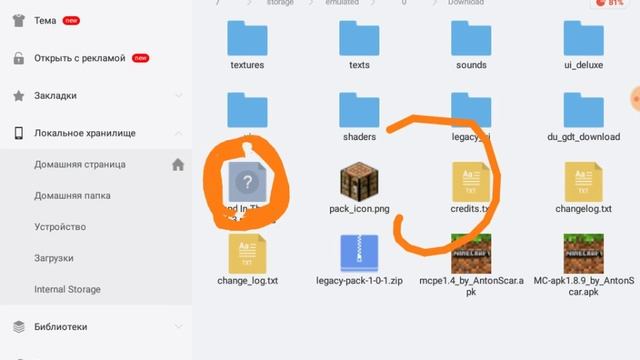Select MC-apk1.8.9_by_AntonScar.apk installer
640x360 pixels.
[584, 264]
